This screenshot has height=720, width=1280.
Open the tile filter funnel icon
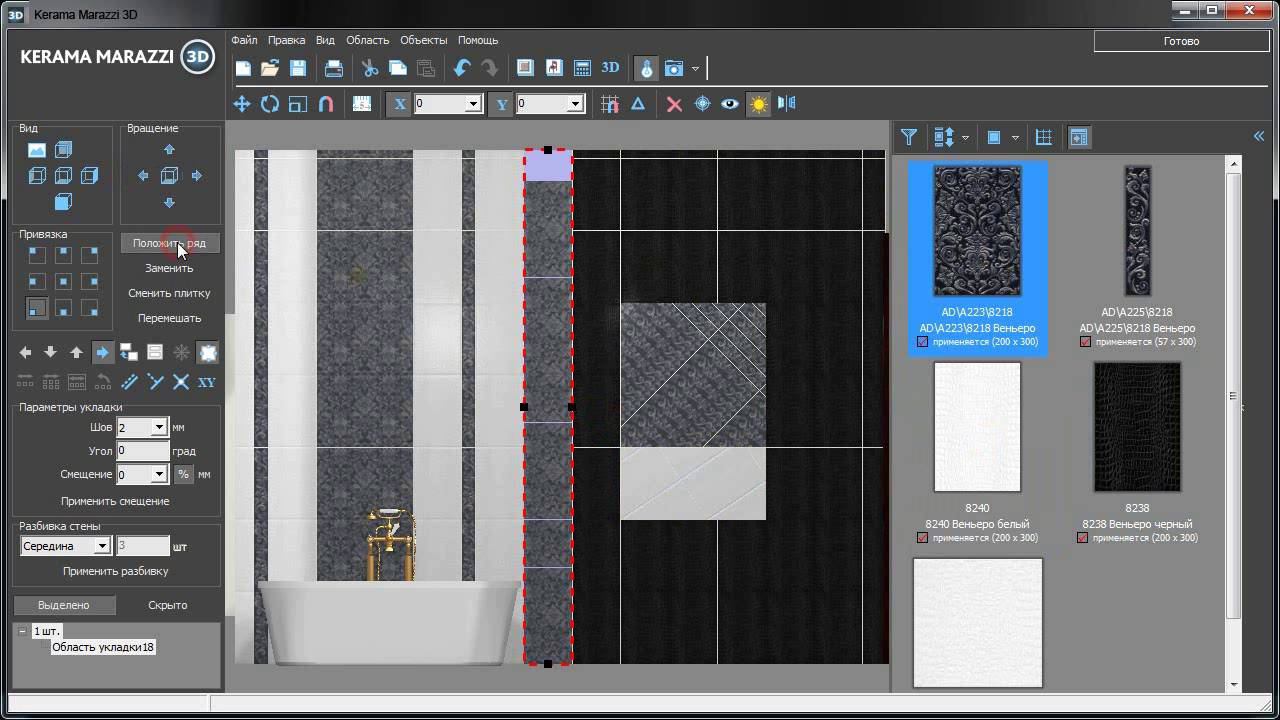pos(908,137)
